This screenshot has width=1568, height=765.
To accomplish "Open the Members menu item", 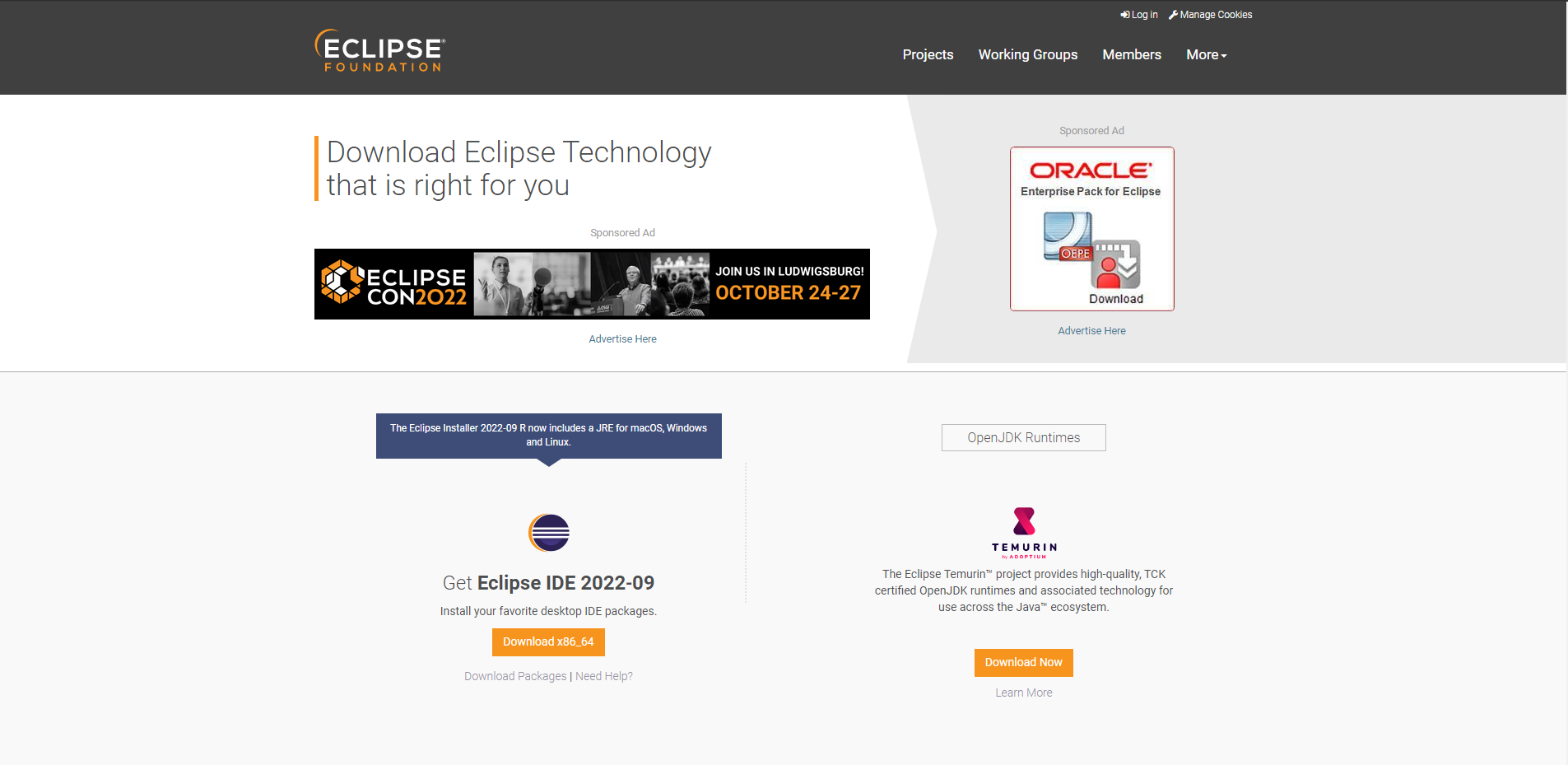I will click(1132, 54).
